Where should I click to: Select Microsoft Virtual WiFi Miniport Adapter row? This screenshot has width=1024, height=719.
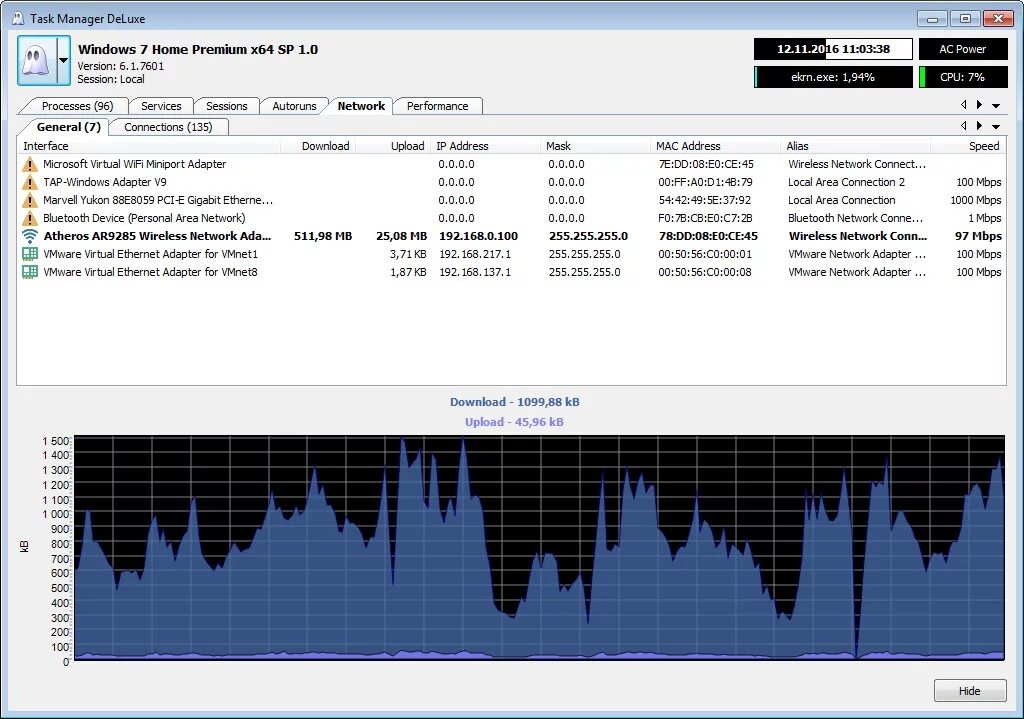511,164
